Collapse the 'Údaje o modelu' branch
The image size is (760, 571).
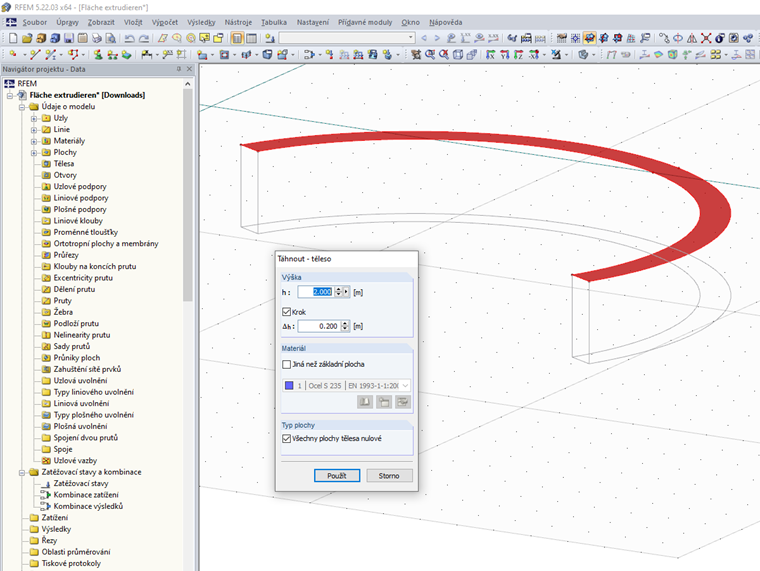(x=22, y=107)
